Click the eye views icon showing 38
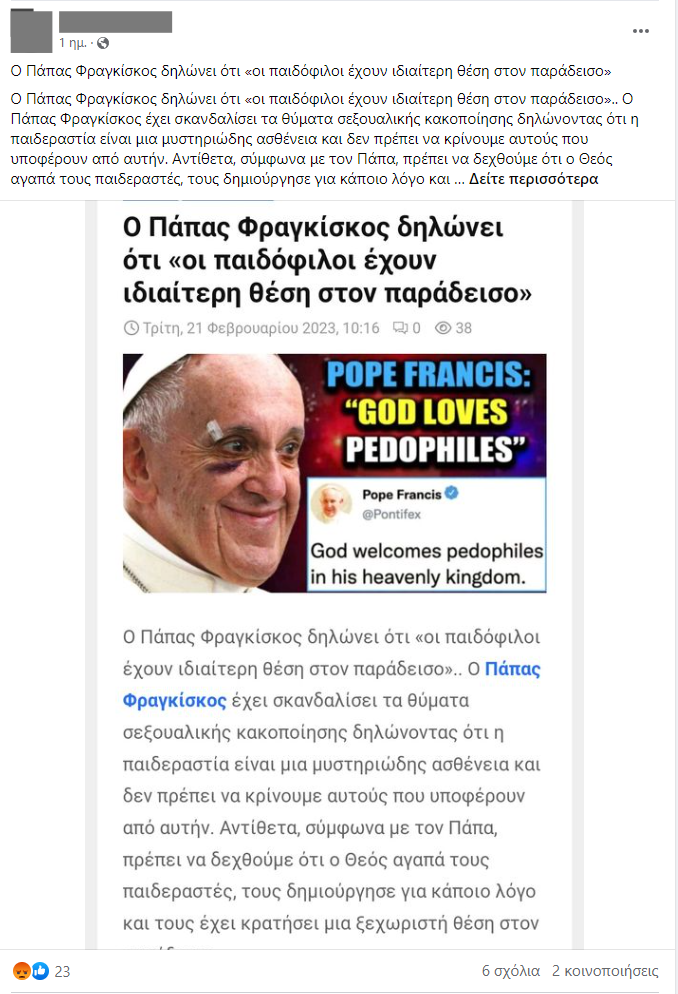 [443, 328]
